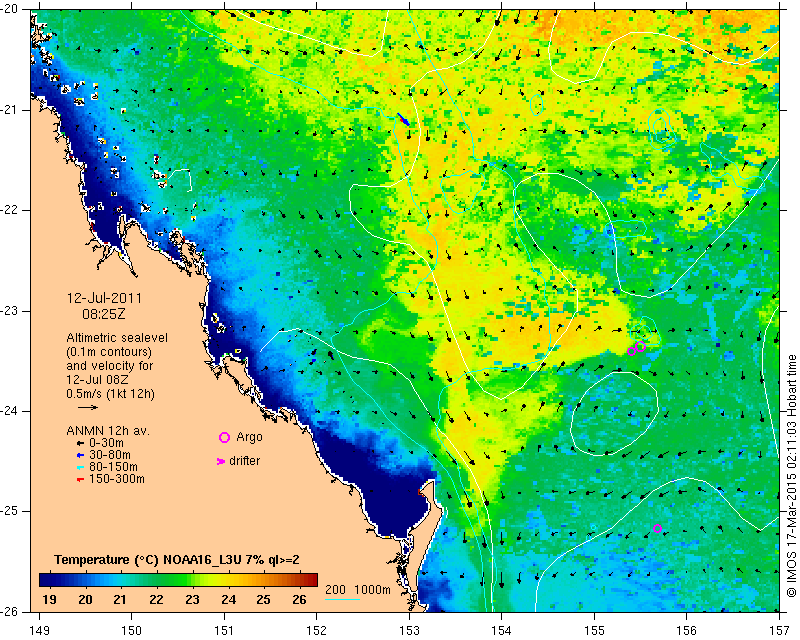Click the blue mooring arrow near 153 longitude

[404, 119]
